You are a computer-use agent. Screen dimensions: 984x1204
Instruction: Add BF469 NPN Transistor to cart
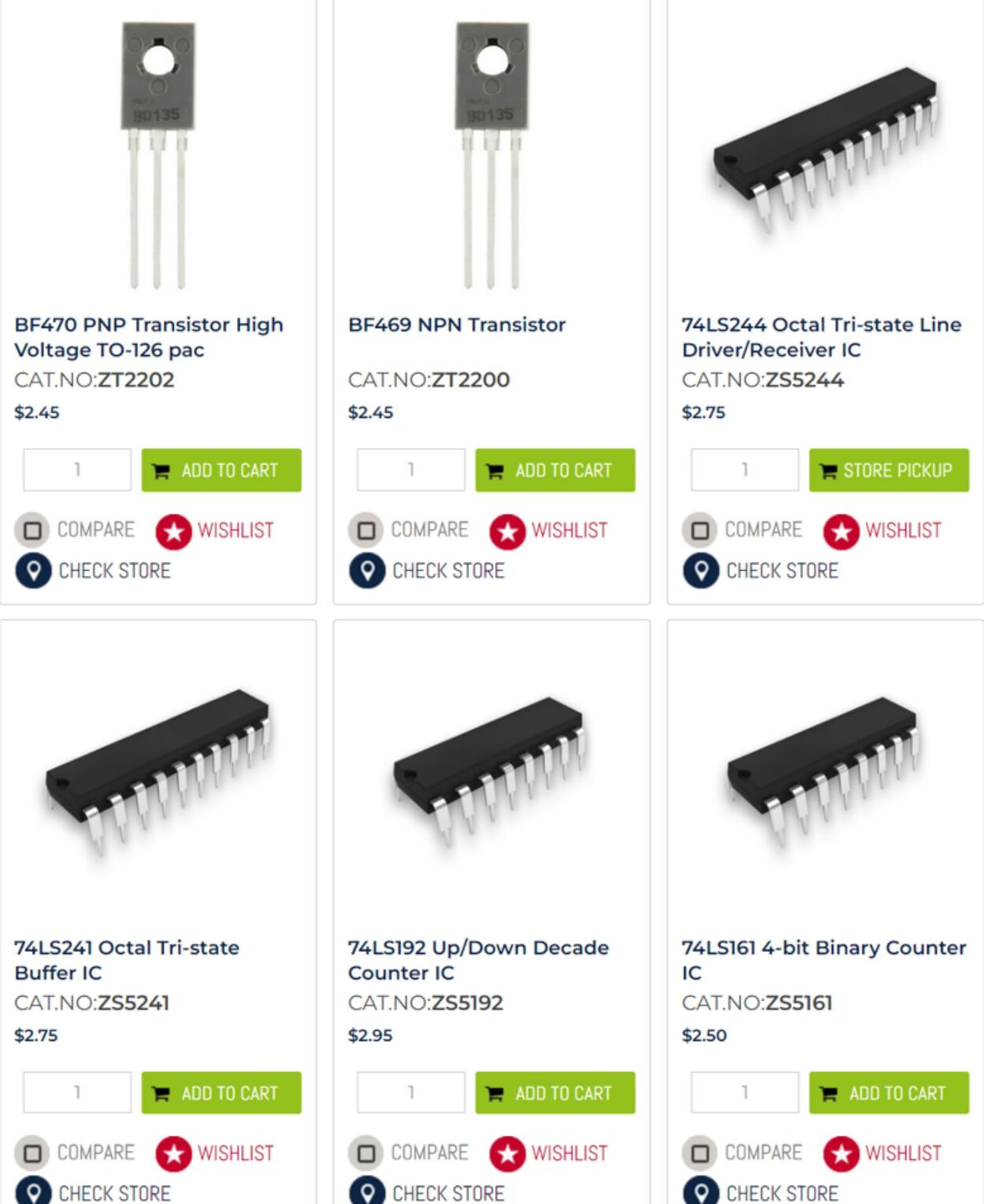pos(555,471)
